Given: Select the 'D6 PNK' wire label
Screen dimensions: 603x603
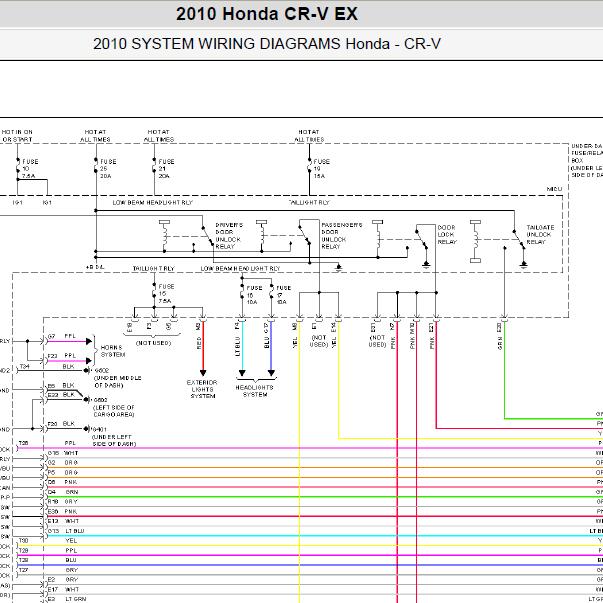Looking at the screenshot, I should coord(62,482).
